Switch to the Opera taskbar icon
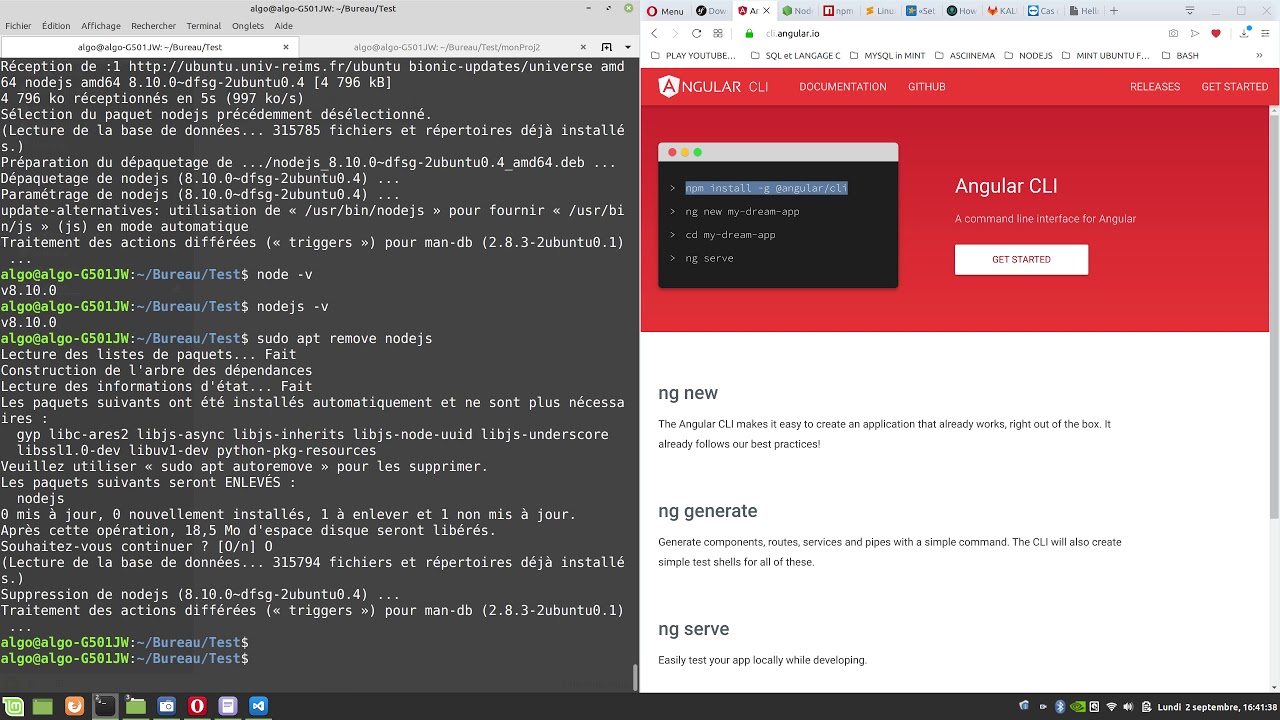Screen dimensions: 1280x720 pyautogui.click(x=197, y=706)
